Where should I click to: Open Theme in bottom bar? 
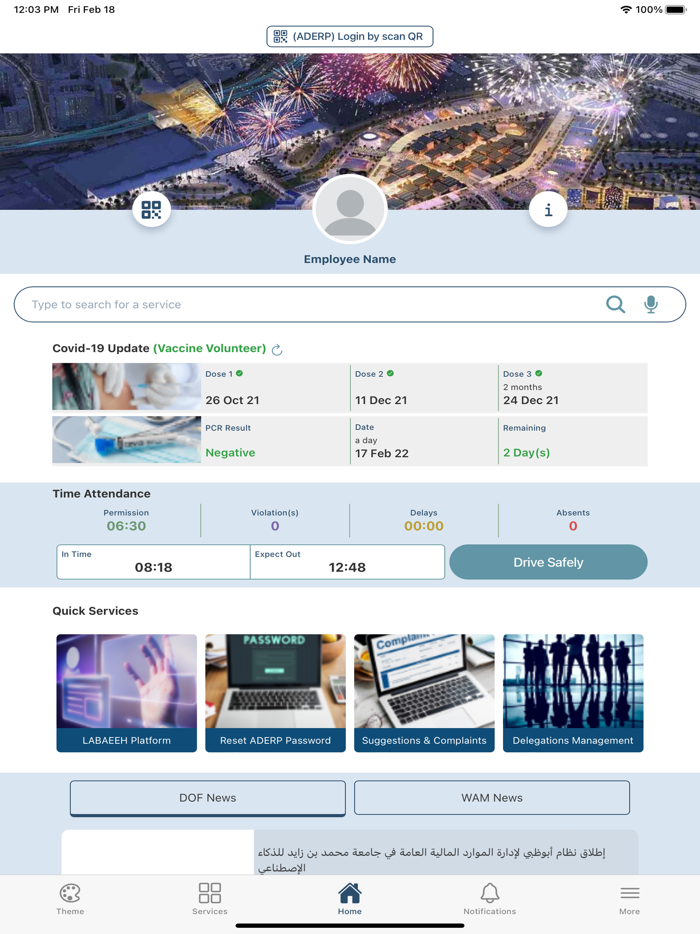click(70, 899)
